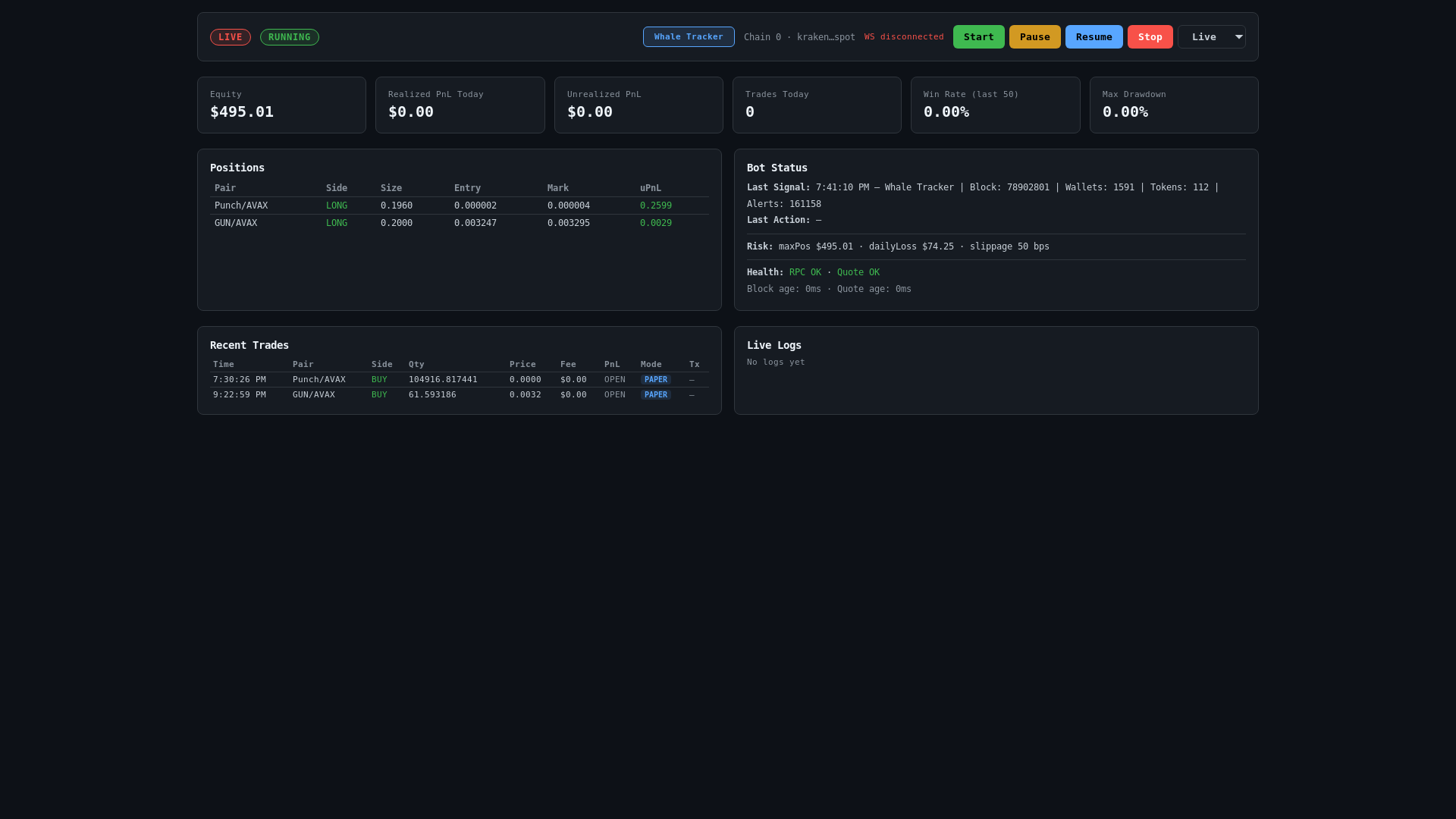Click the Equity value $495.01

[x=242, y=112]
